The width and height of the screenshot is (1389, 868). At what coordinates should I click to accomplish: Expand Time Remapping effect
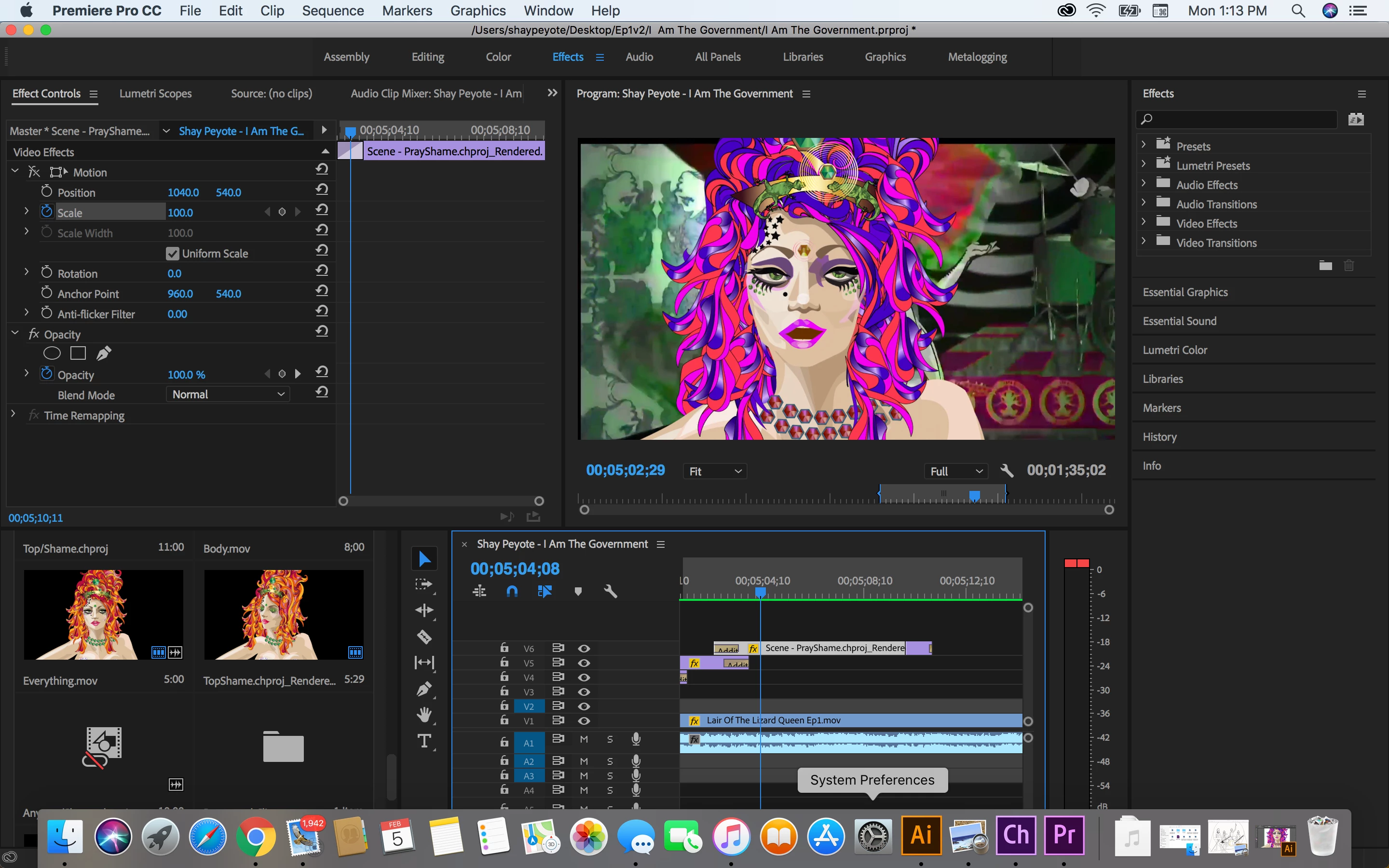pyautogui.click(x=13, y=414)
